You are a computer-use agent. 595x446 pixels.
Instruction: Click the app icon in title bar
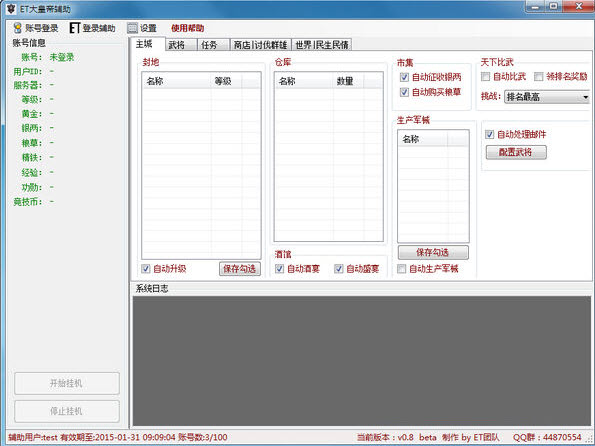tap(11, 8)
